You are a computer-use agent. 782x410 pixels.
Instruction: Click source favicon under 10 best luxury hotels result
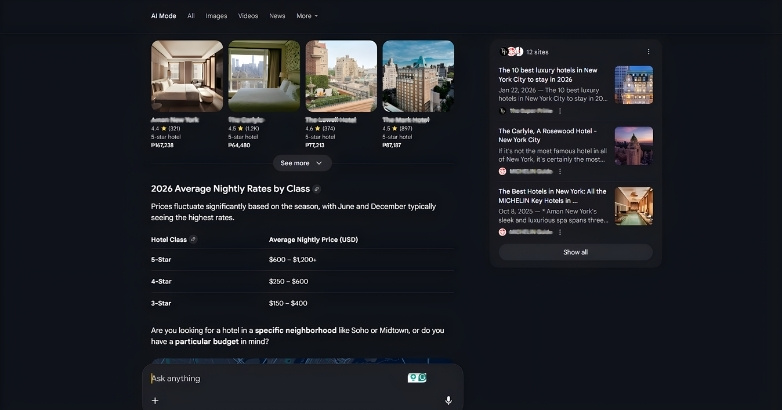[502, 111]
